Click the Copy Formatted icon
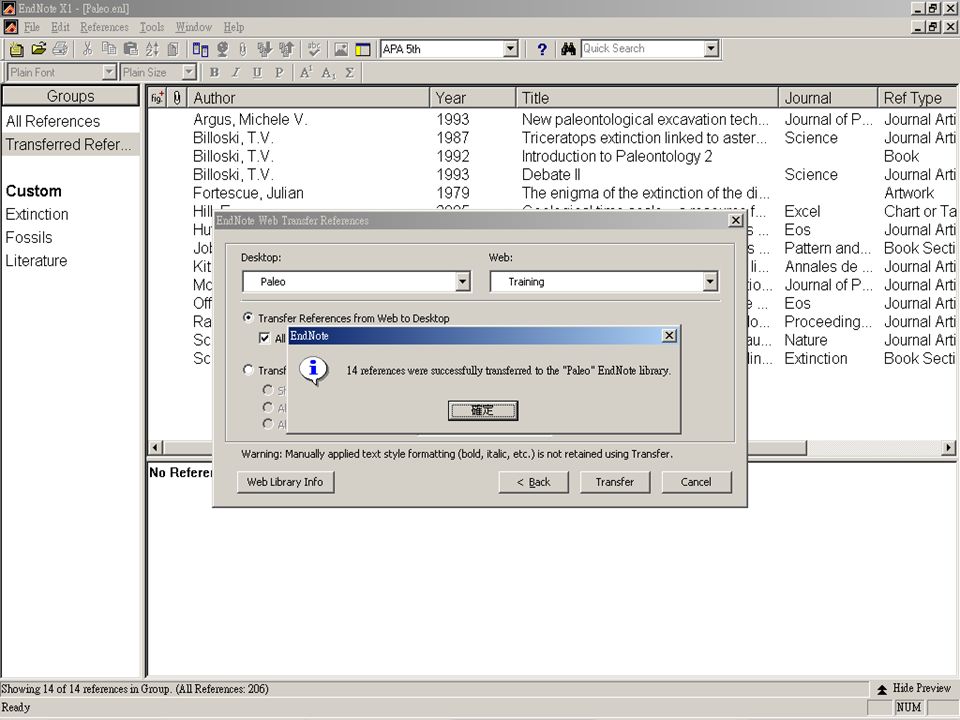The image size is (960, 720). pyautogui.click(x=173, y=49)
